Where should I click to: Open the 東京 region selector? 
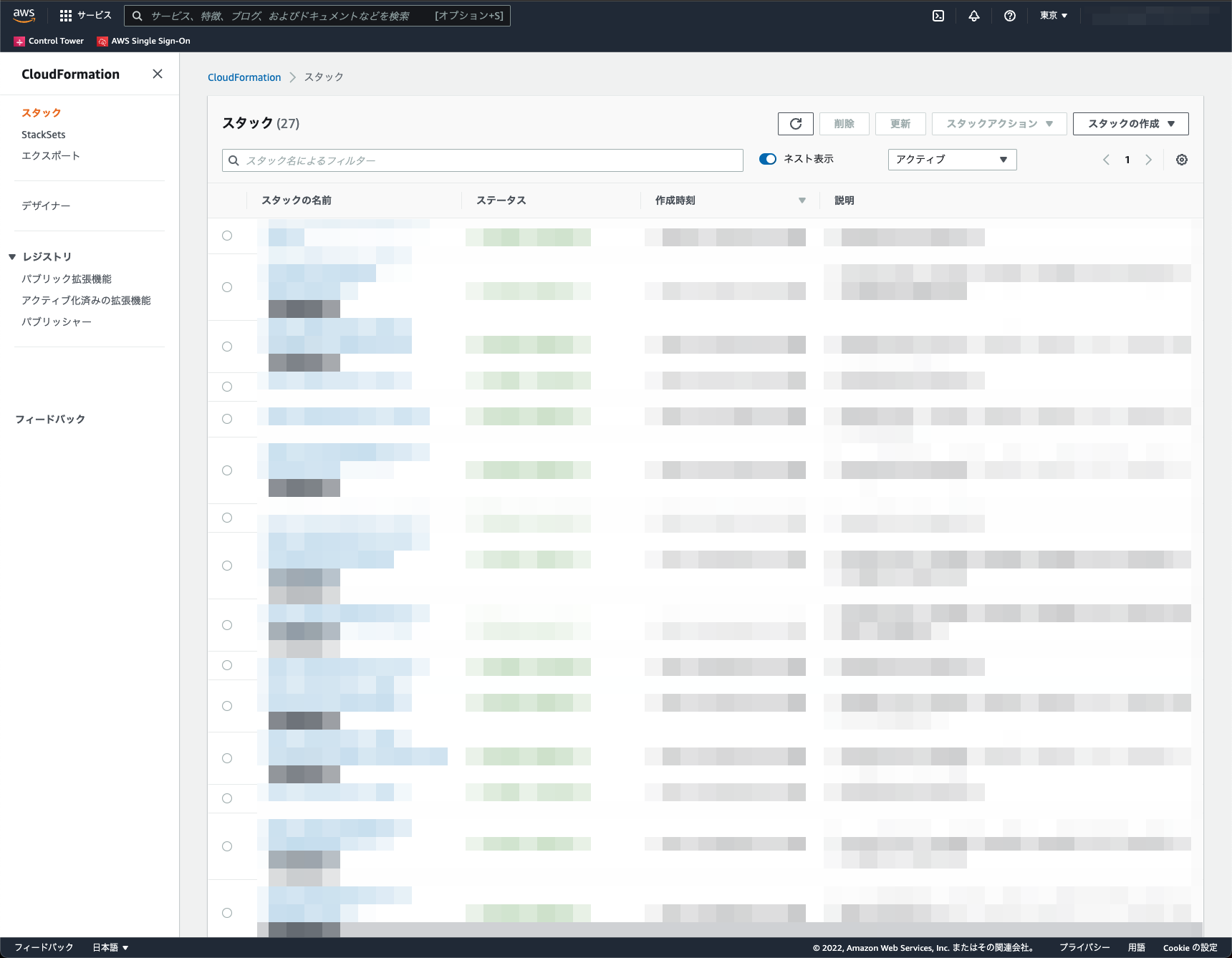coord(1054,16)
